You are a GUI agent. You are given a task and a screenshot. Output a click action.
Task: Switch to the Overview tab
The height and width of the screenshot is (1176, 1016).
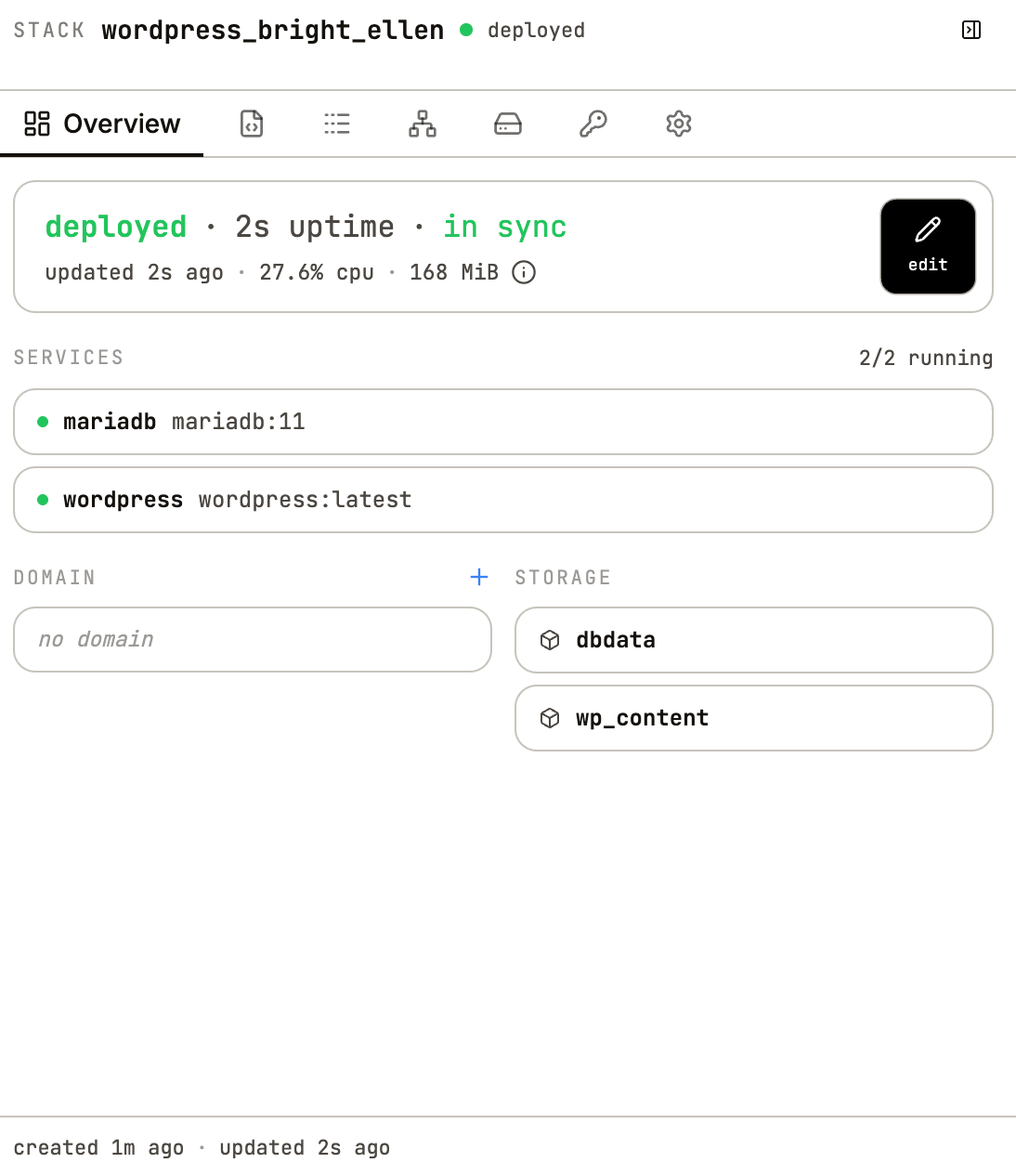coord(102,124)
